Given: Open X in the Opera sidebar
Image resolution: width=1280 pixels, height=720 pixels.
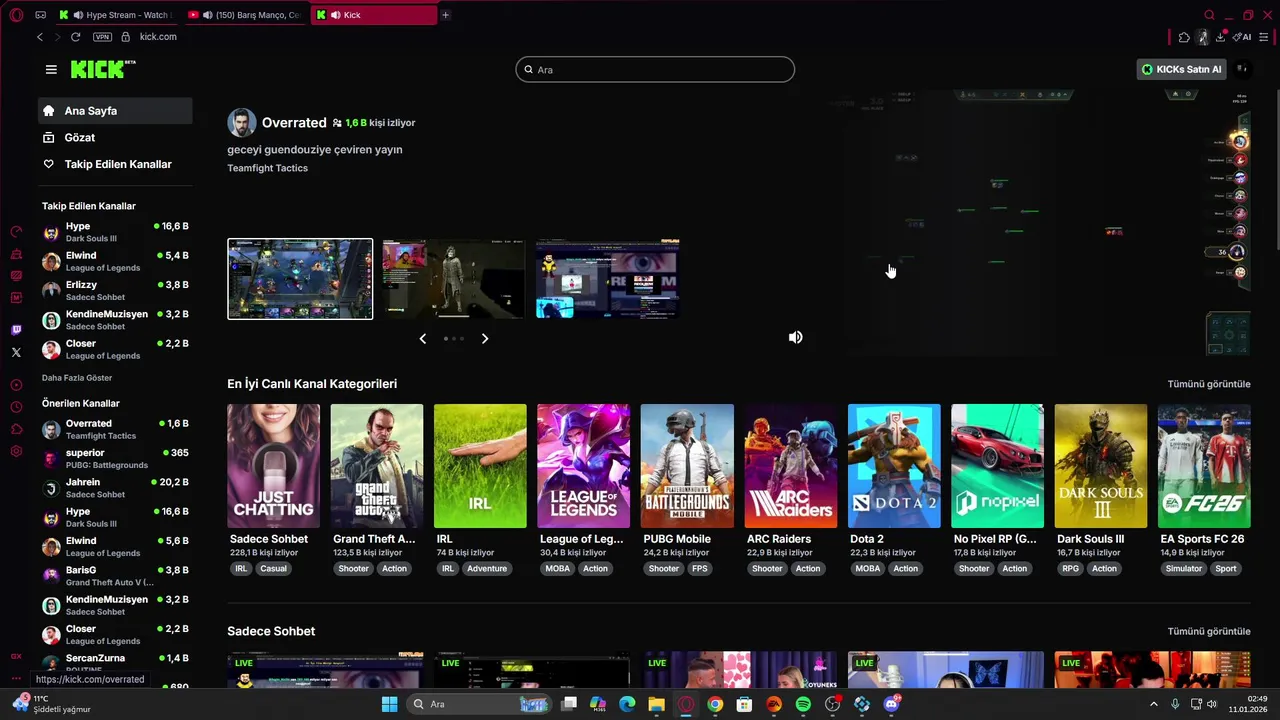Looking at the screenshot, I should click(x=16, y=352).
